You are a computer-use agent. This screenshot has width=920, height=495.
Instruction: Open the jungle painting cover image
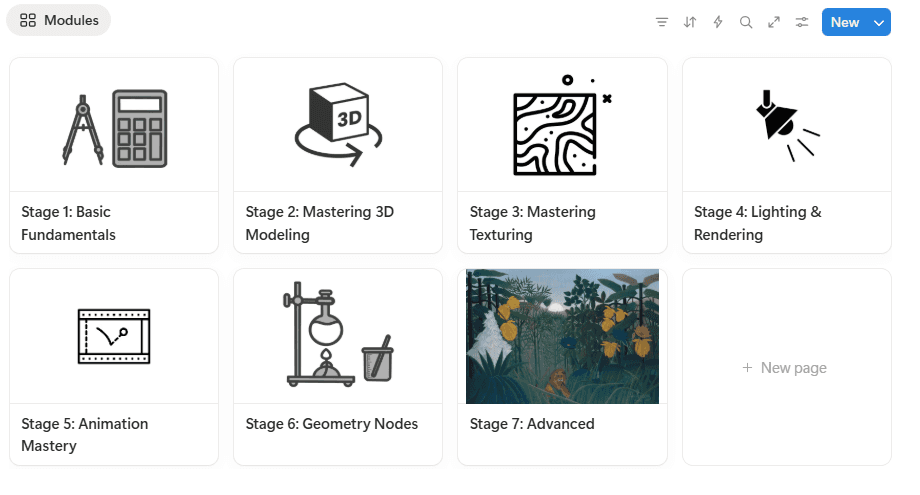tap(562, 336)
